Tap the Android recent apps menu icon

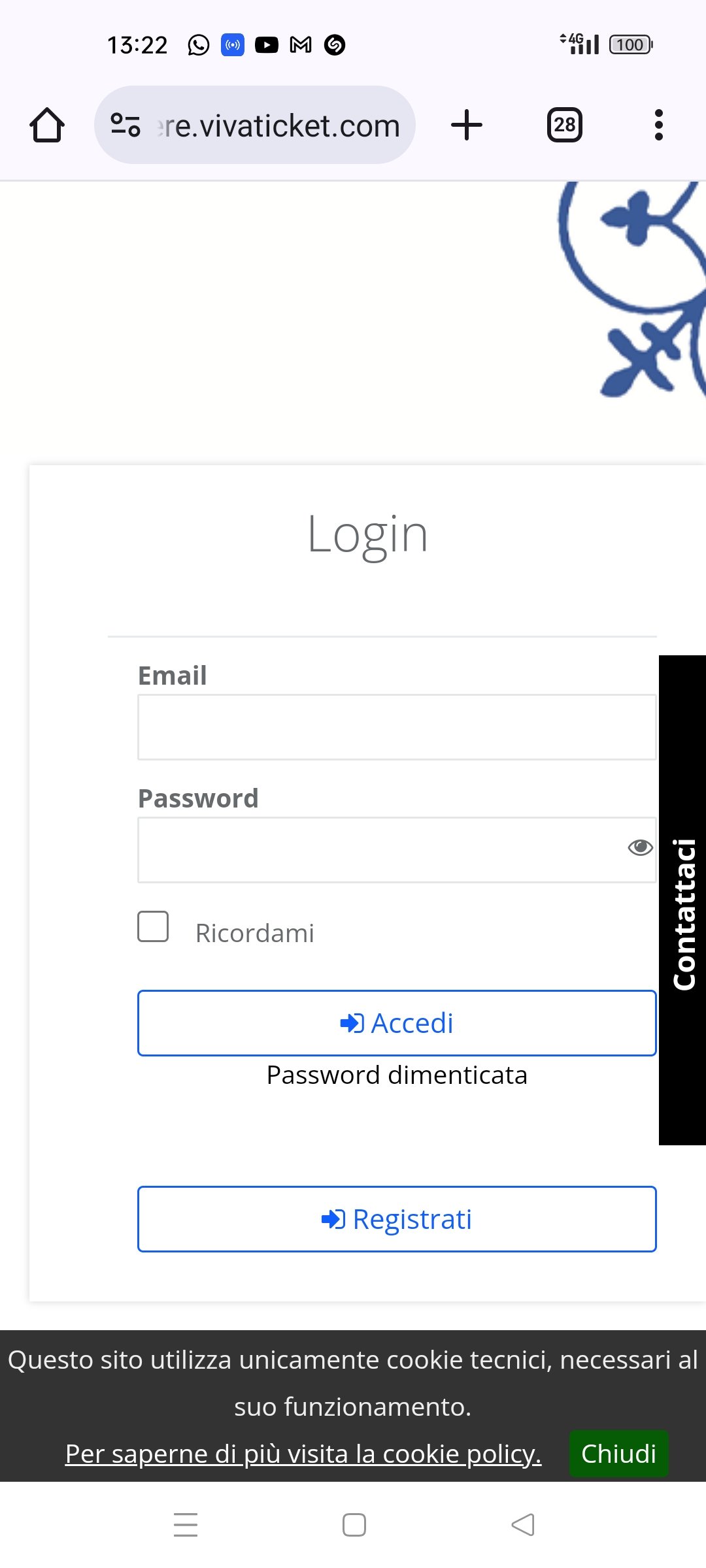(186, 1525)
